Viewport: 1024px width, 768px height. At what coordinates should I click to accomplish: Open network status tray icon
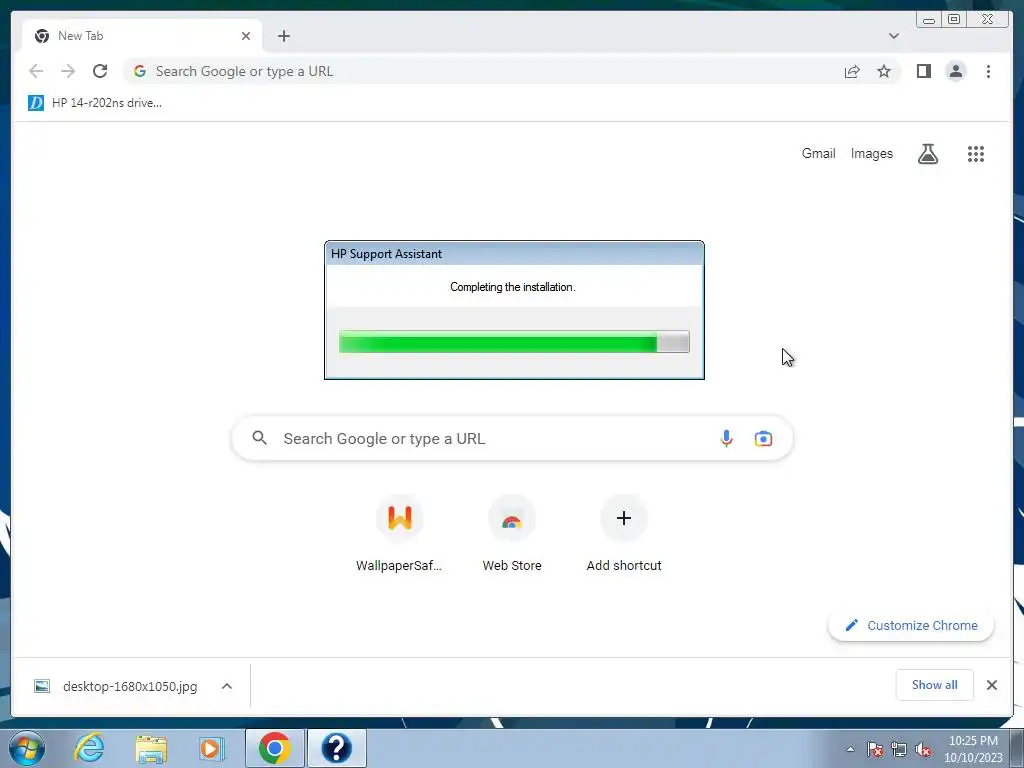[x=899, y=749]
